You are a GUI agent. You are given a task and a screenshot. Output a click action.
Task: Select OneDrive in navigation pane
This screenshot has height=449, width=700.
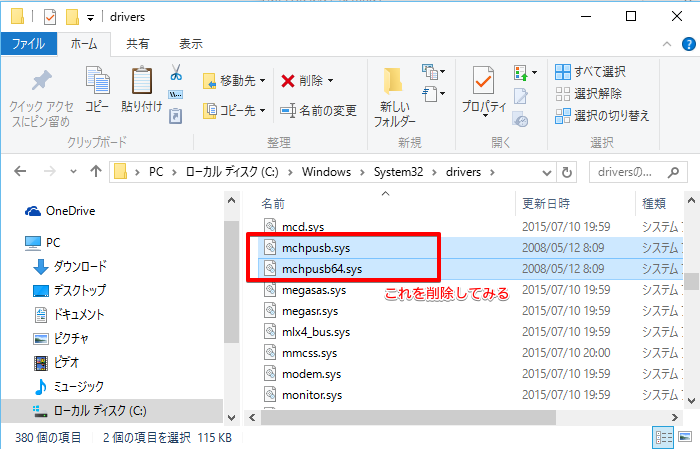[60, 211]
